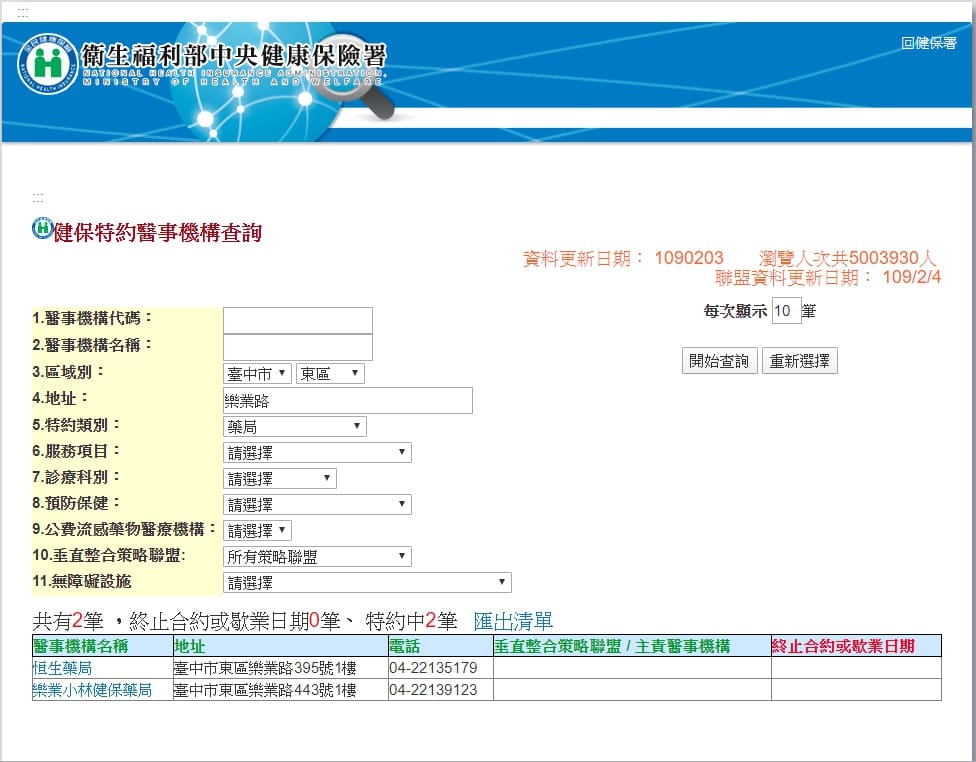Open the 臺中市 city dropdown
Image resolution: width=976 pixels, height=762 pixels.
point(257,374)
